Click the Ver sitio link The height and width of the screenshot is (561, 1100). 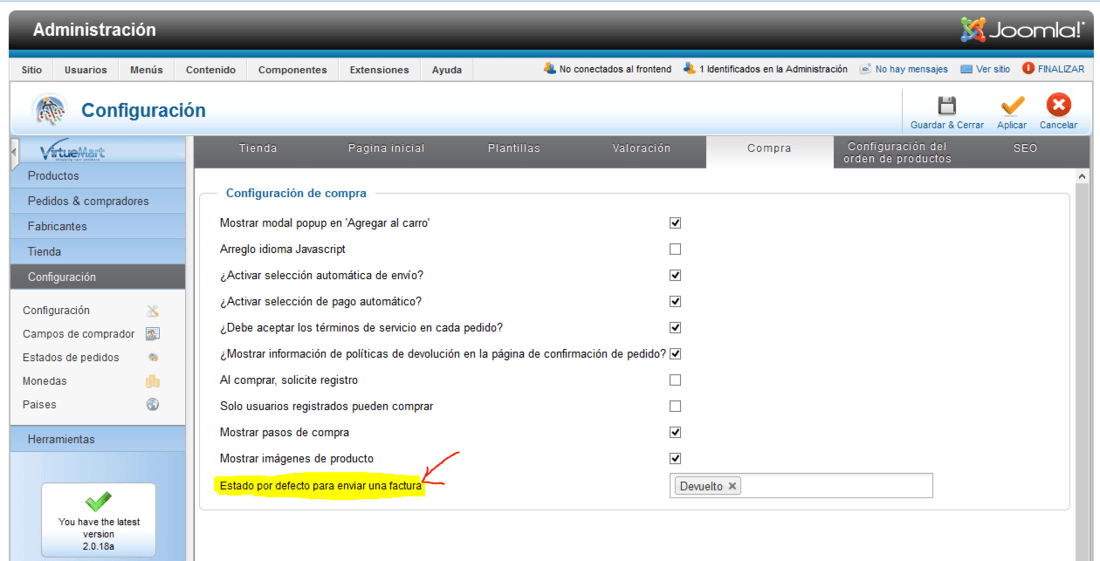[x=993, y=69]
